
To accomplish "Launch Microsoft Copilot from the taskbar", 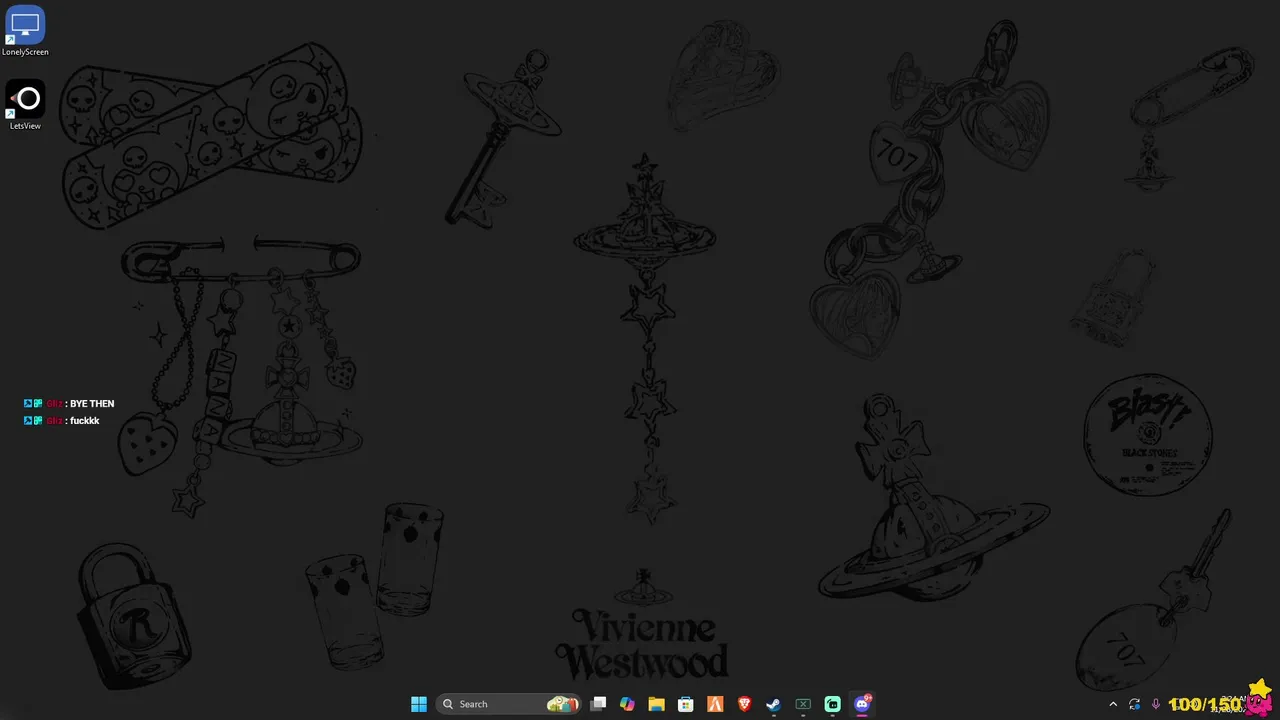I will click(627, 704).
